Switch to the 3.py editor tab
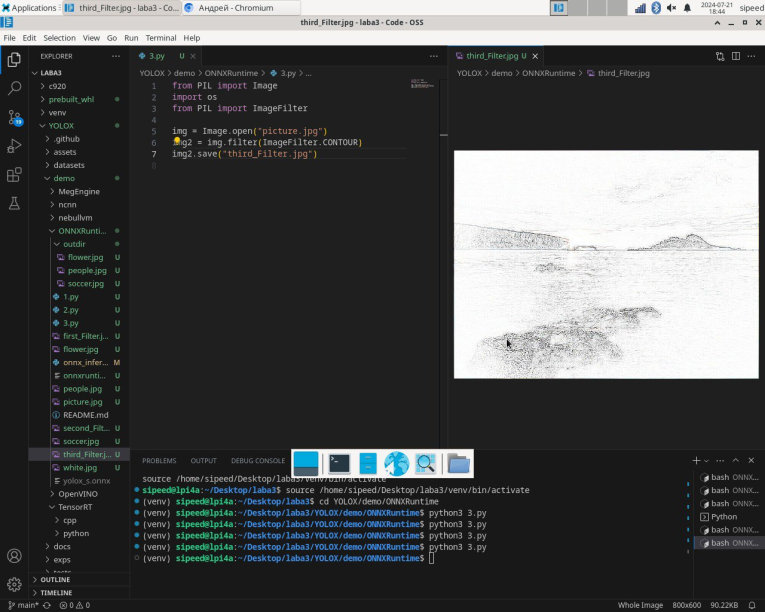The image size is (765, 612). tap(156, 57)
